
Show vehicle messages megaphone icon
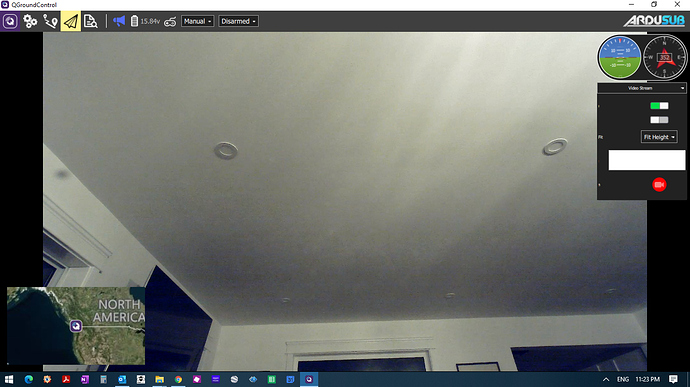119,21
